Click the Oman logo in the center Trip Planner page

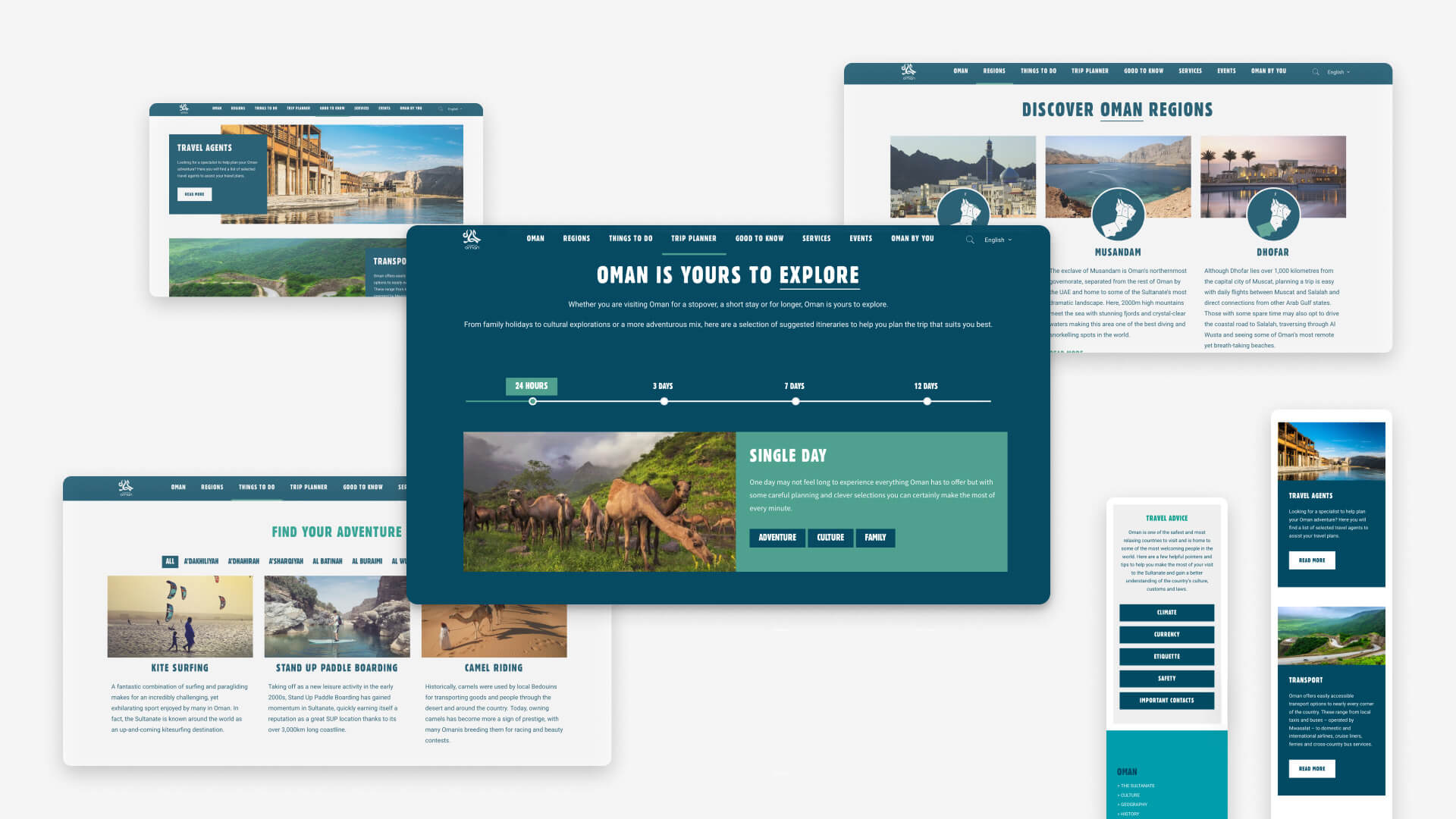pyautogui.click(x=472, y=239)
